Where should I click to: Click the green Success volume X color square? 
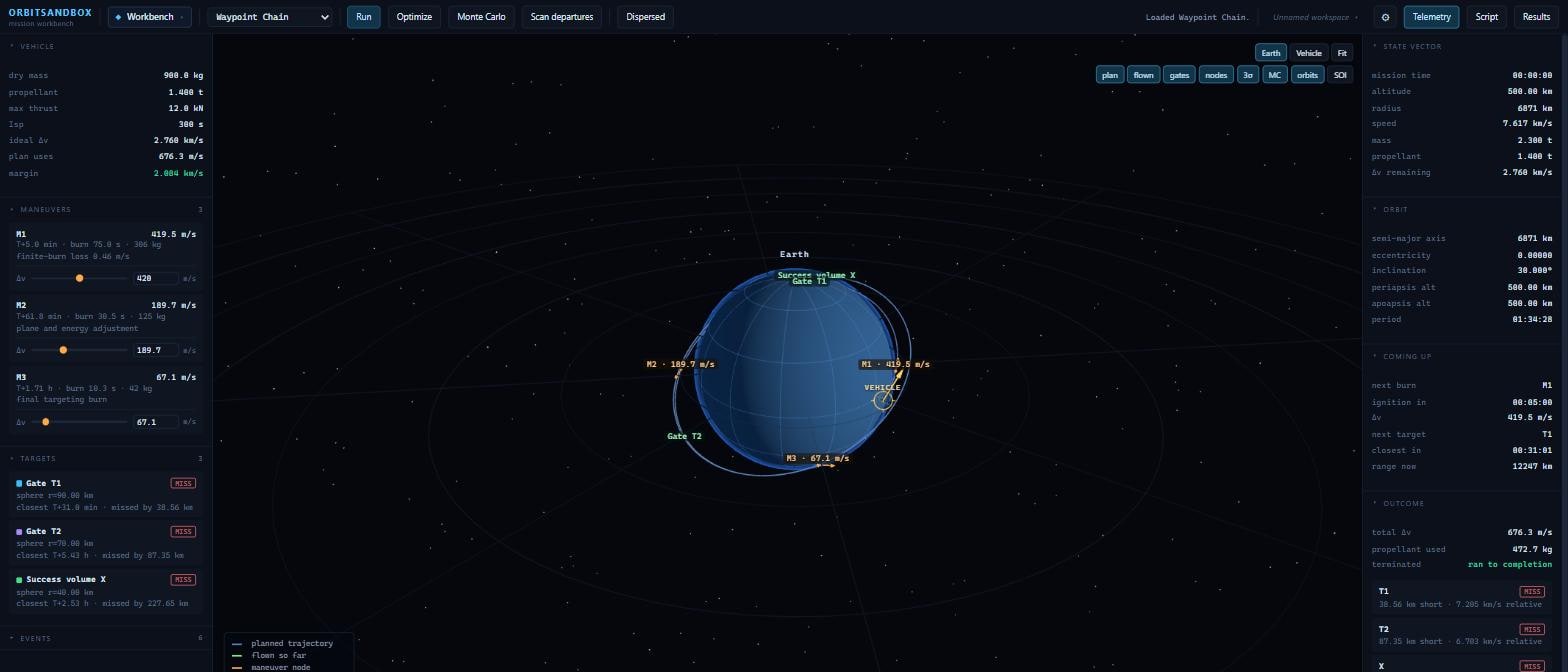point(19,580)
